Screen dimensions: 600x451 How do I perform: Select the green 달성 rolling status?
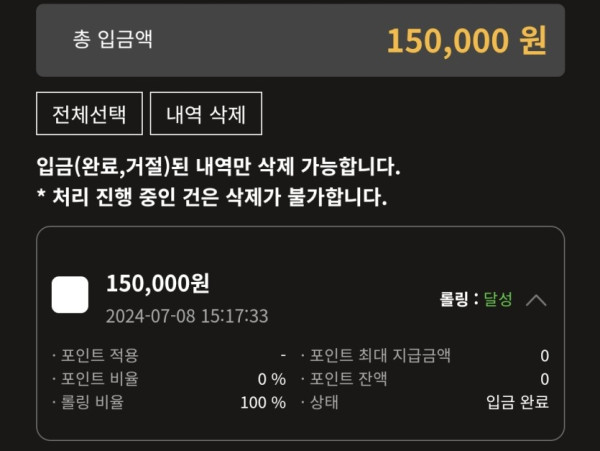[x=498, y=299]
